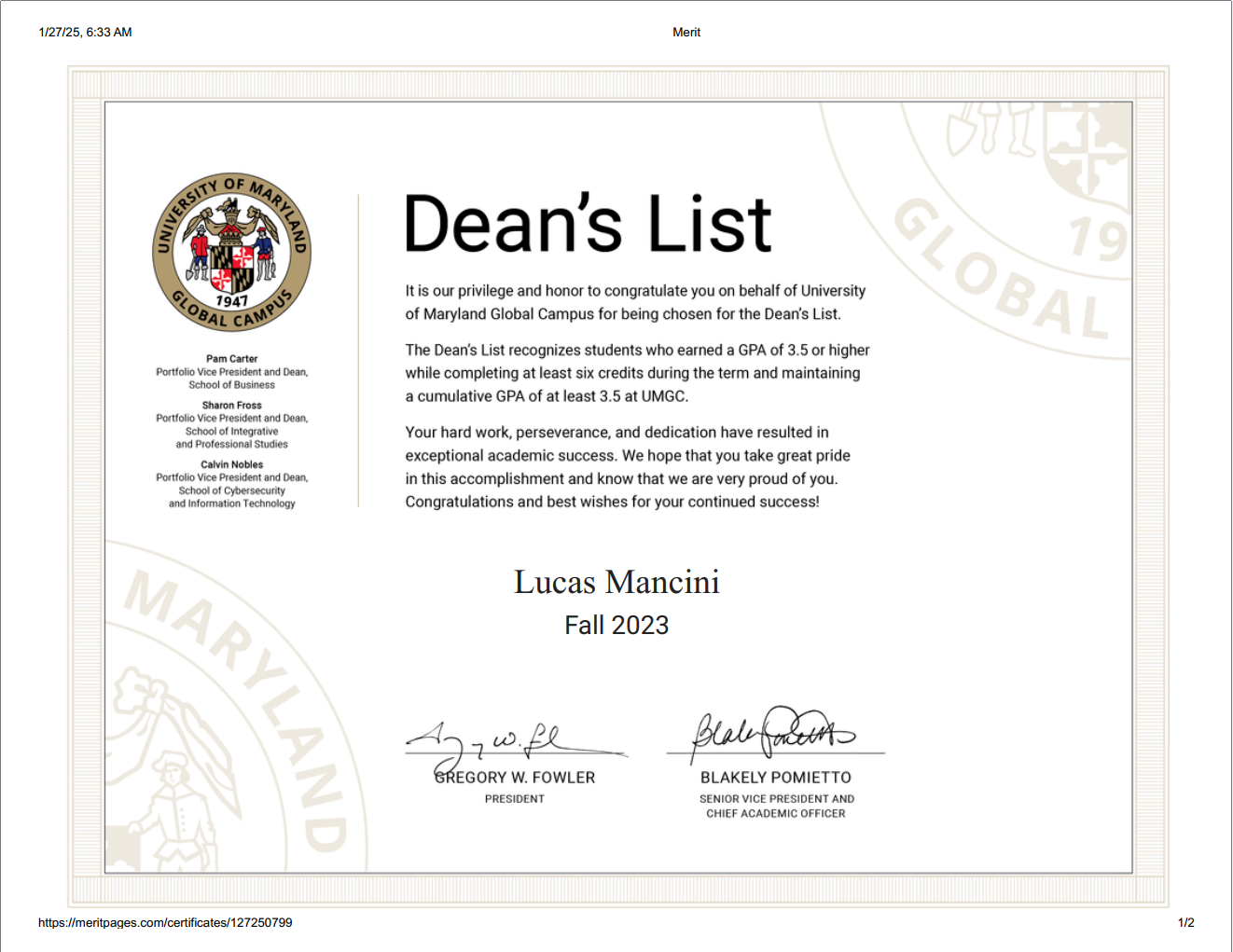Click the name 'Pam Carter'
1233x952 pixels.
(231, 359)
